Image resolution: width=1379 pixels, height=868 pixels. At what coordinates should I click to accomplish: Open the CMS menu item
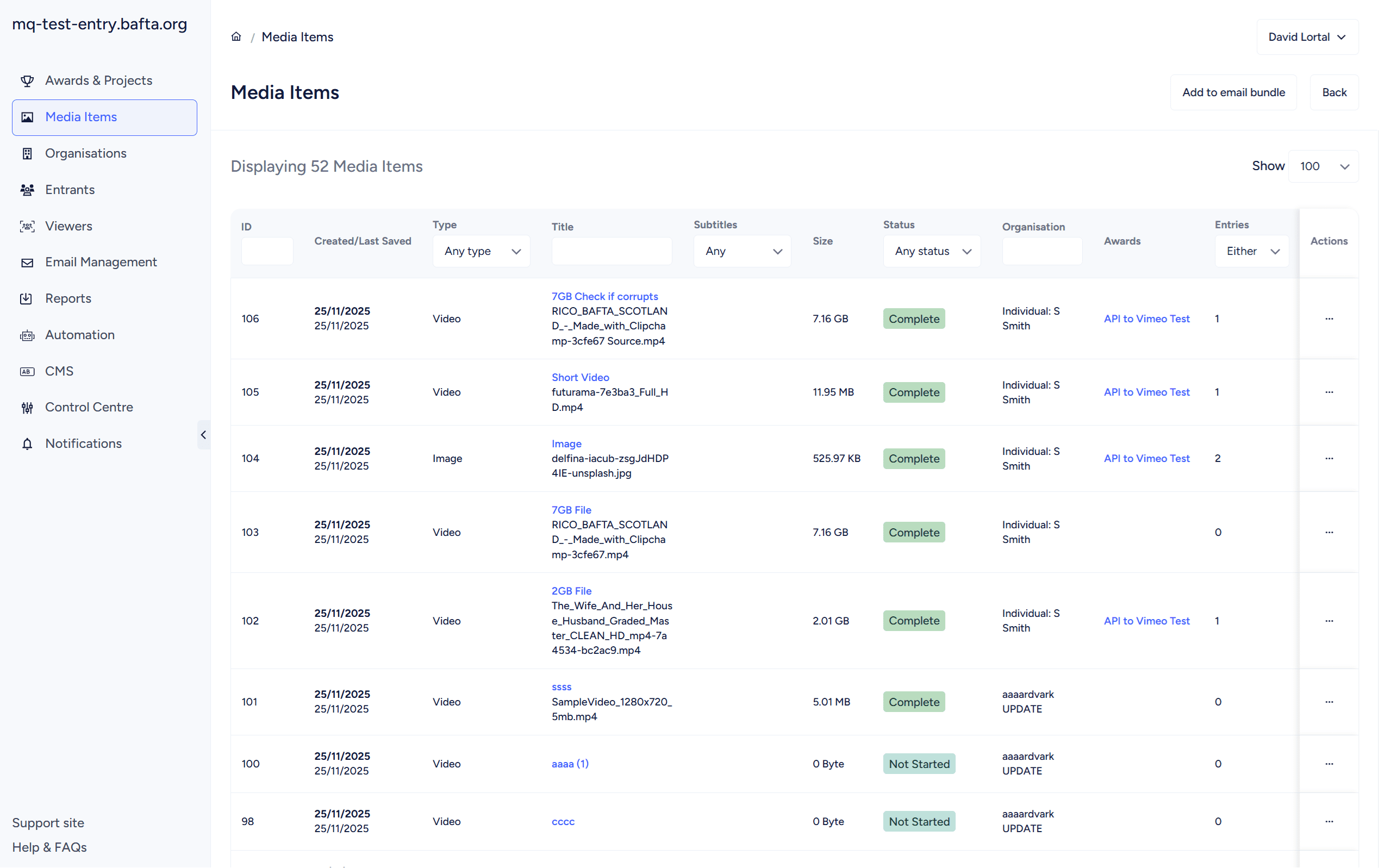(59, 371)
